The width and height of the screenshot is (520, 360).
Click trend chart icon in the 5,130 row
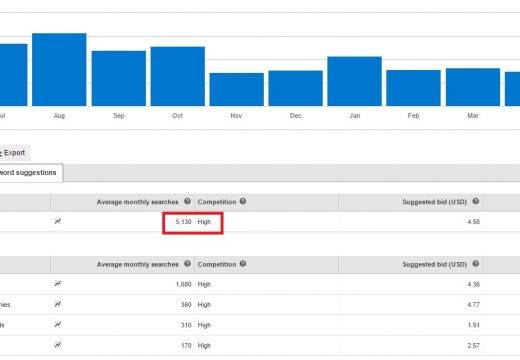[x=58, y=221]
